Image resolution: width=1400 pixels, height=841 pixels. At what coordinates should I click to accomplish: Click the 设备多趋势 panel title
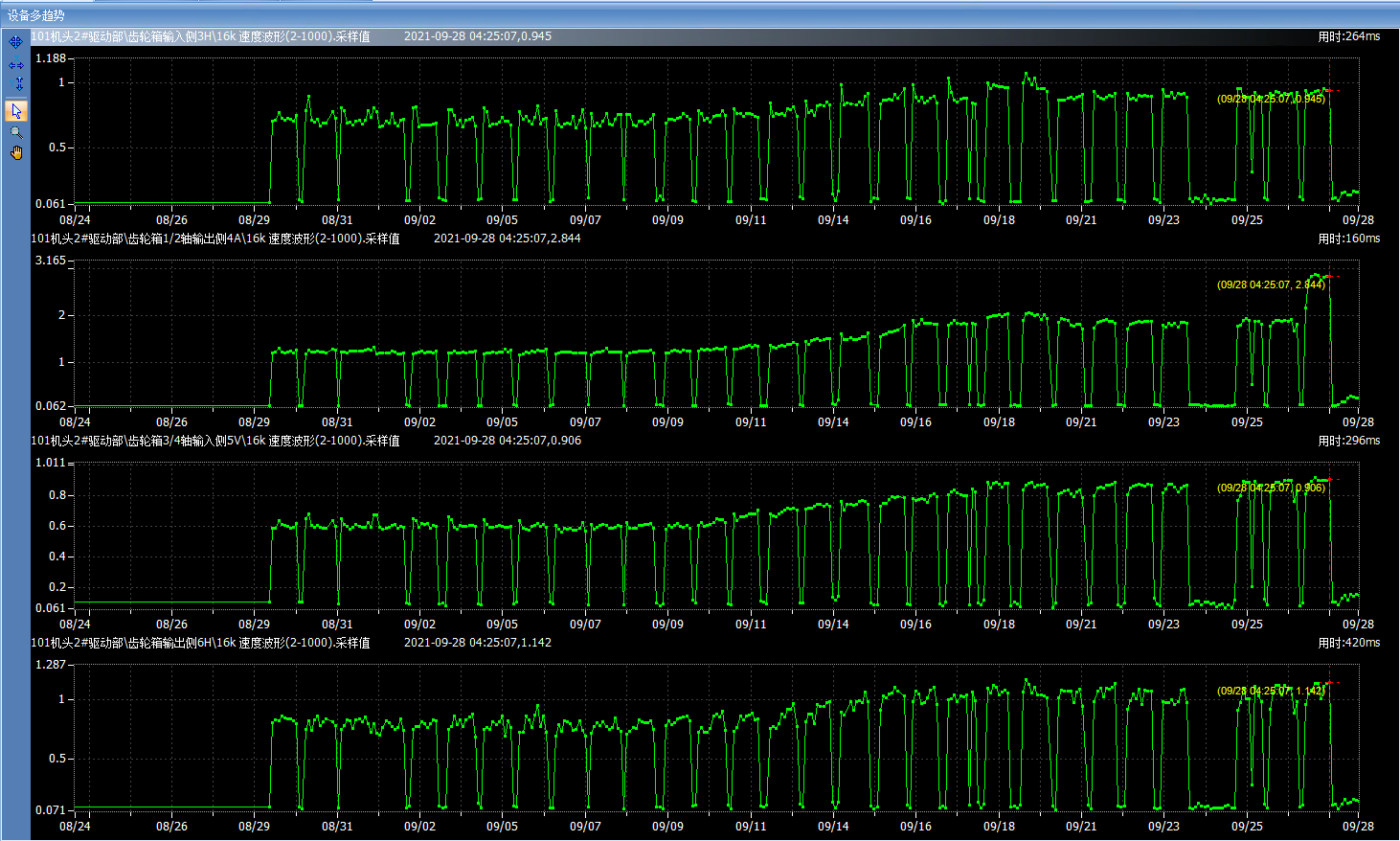[36, 15]
